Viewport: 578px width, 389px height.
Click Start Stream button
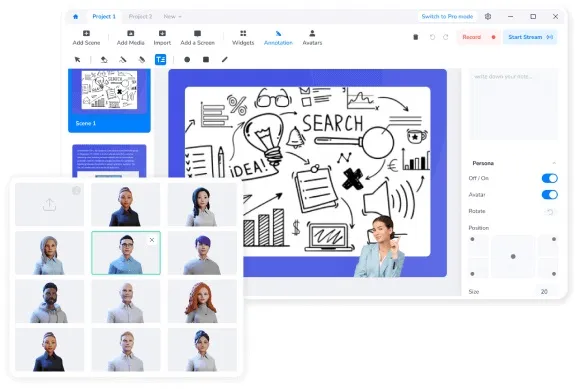point(530,37)
